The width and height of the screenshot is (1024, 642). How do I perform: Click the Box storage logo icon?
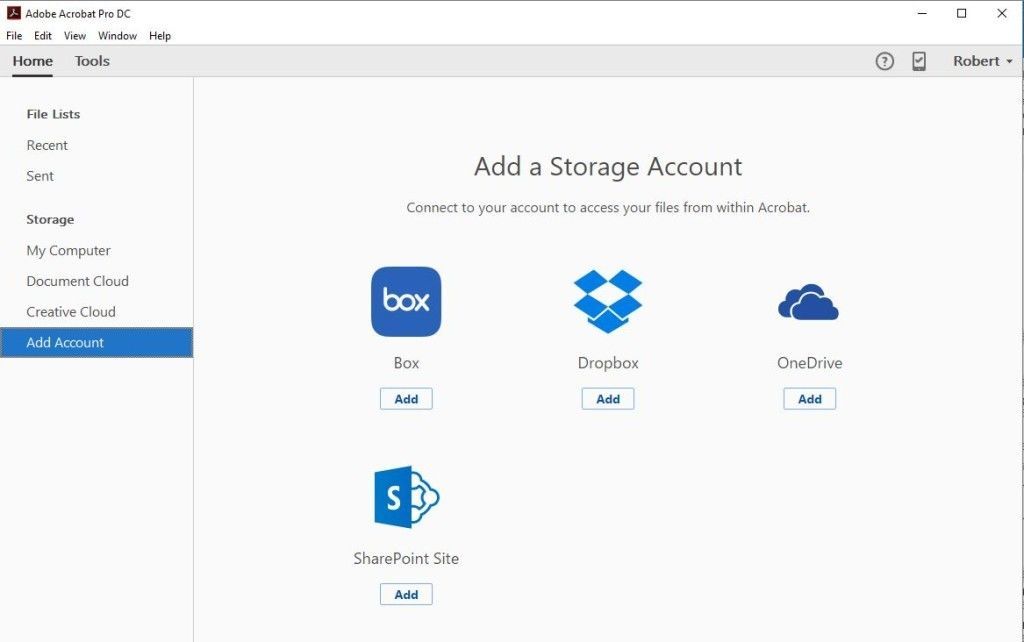coord(406,302)
